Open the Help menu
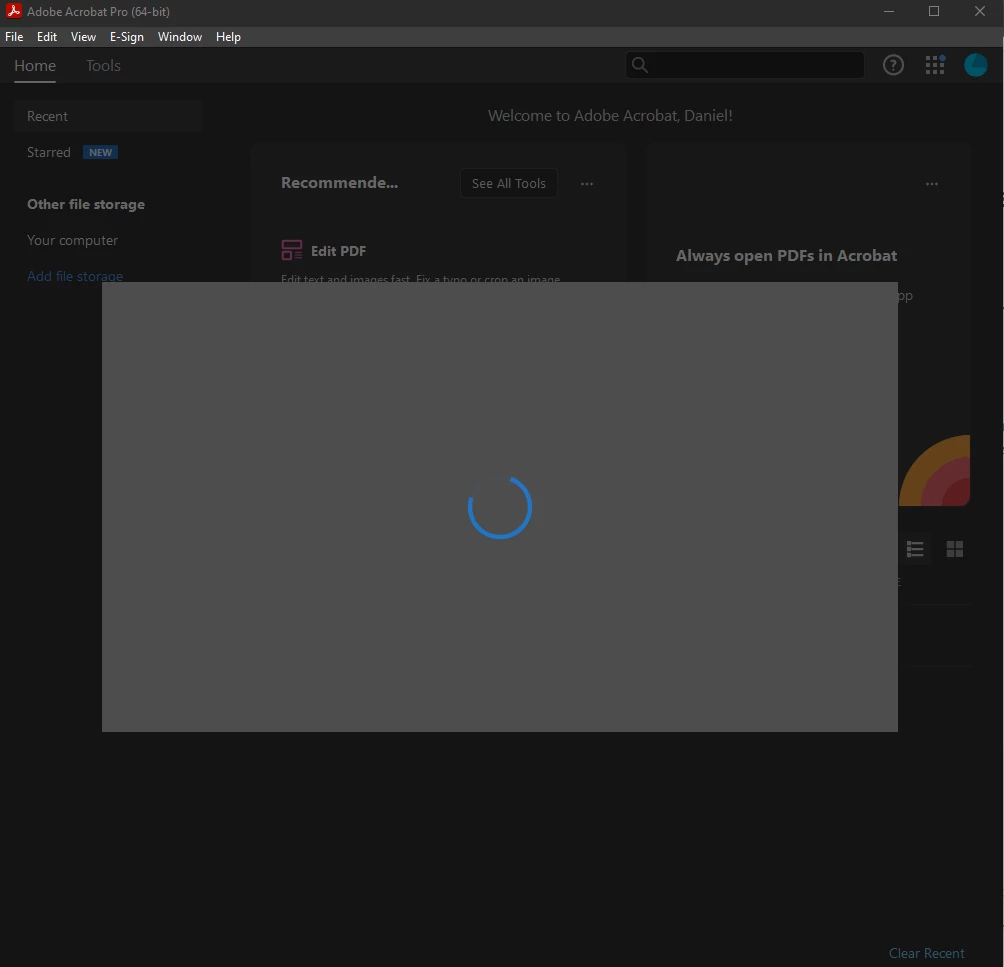Viewport: 1004px width, 967px height. click(x=228, y=37)
